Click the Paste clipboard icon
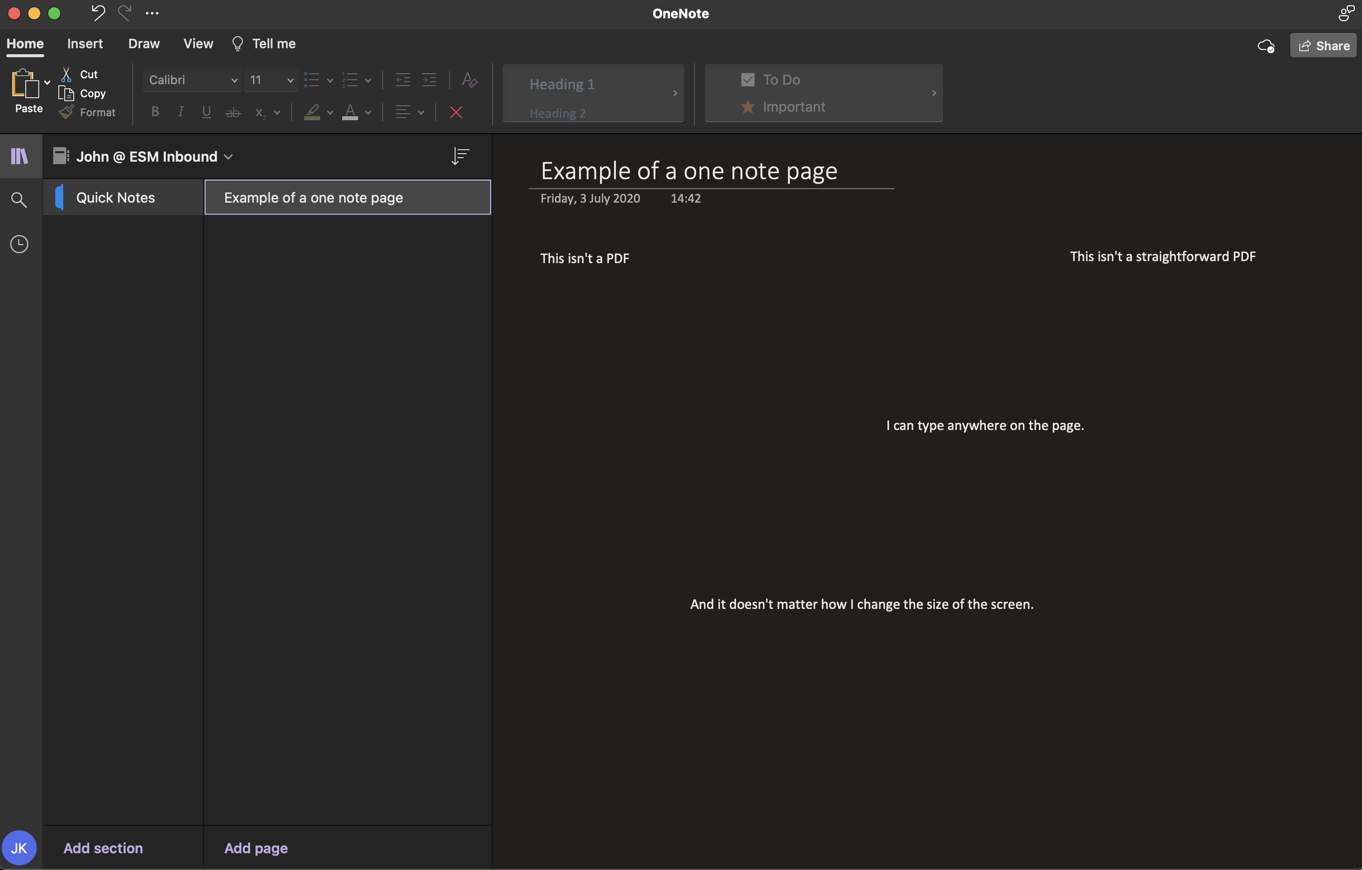The height and width of the screenshot is (870, 1362). click(x=24, y=84)
